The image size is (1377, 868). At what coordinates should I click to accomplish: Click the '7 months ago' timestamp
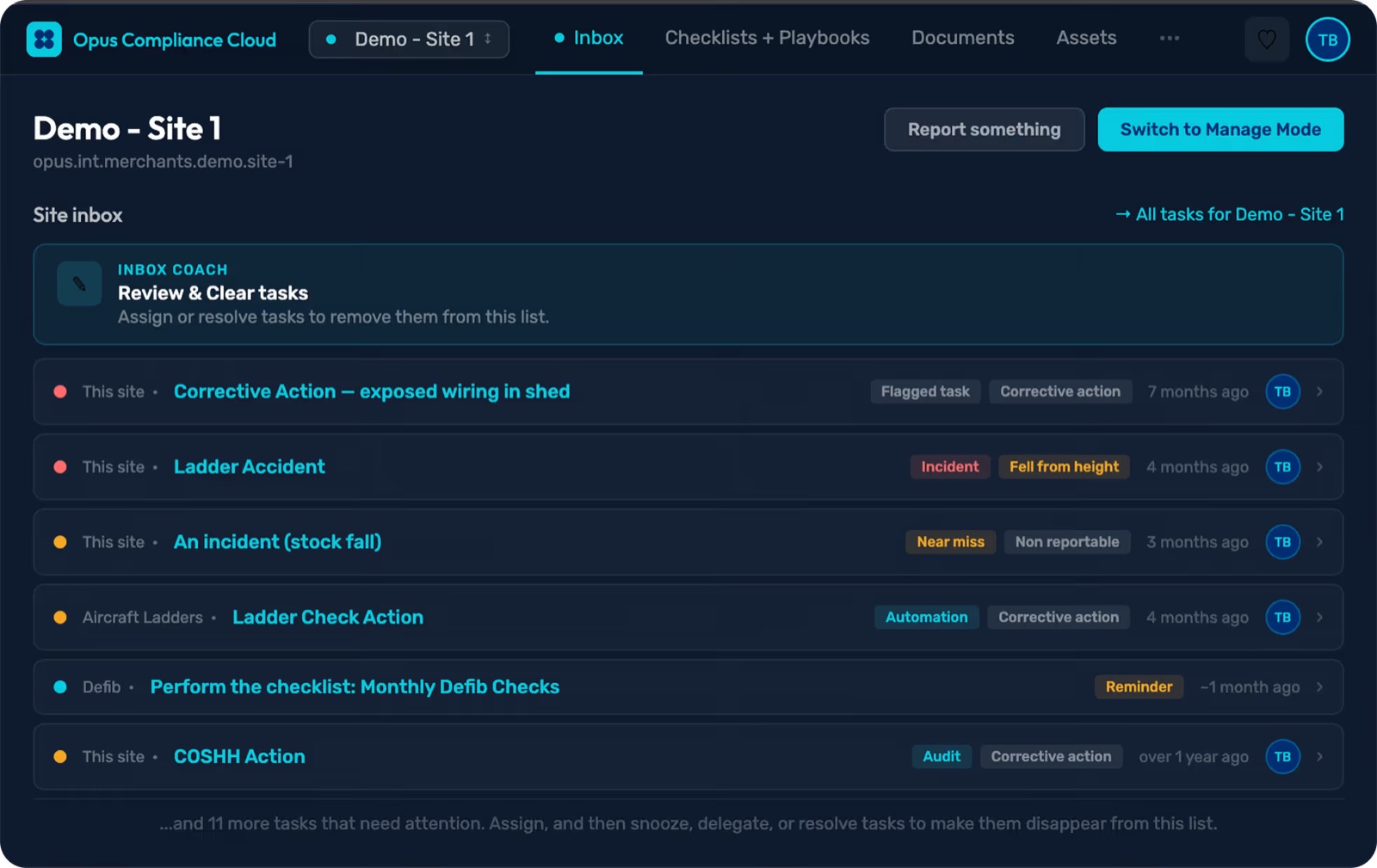(x=1198, y=391)
